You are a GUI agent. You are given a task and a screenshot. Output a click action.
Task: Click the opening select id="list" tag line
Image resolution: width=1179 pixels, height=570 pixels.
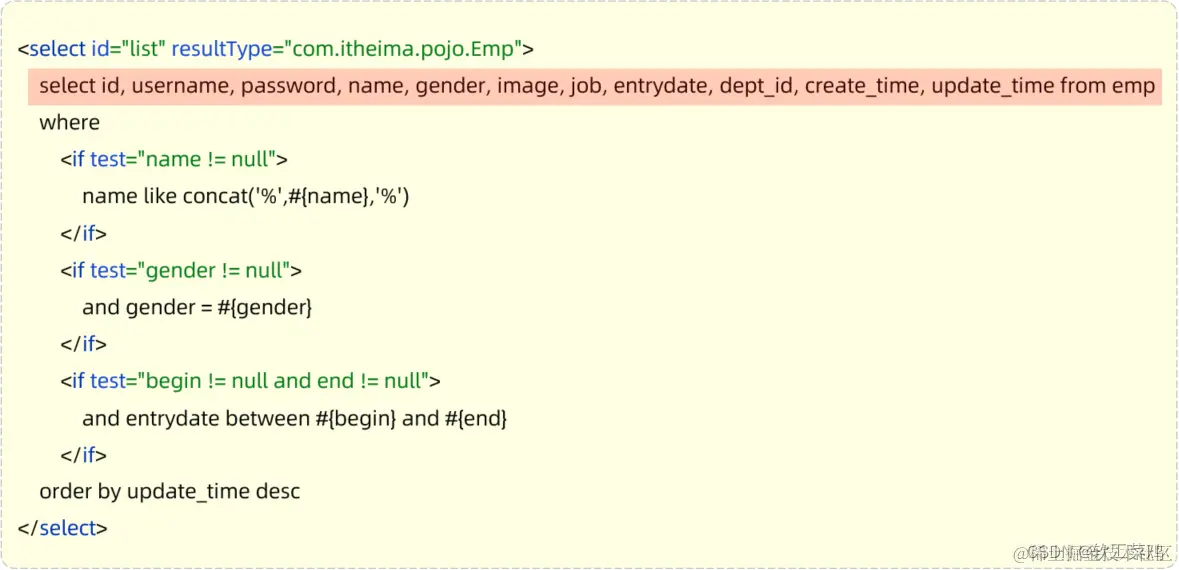[x=276, y=50]
